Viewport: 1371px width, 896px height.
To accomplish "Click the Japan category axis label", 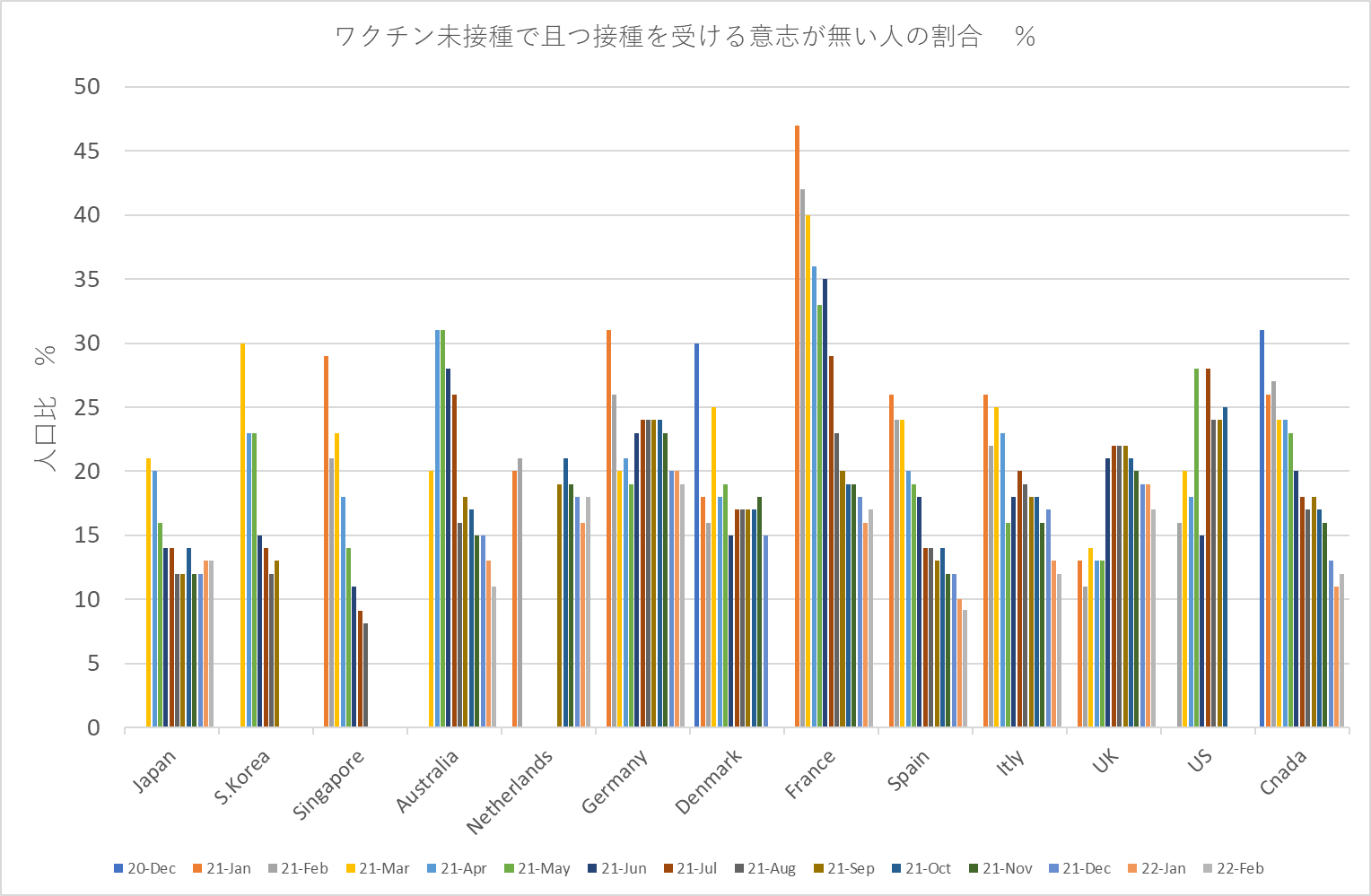I will click(154, 771).
